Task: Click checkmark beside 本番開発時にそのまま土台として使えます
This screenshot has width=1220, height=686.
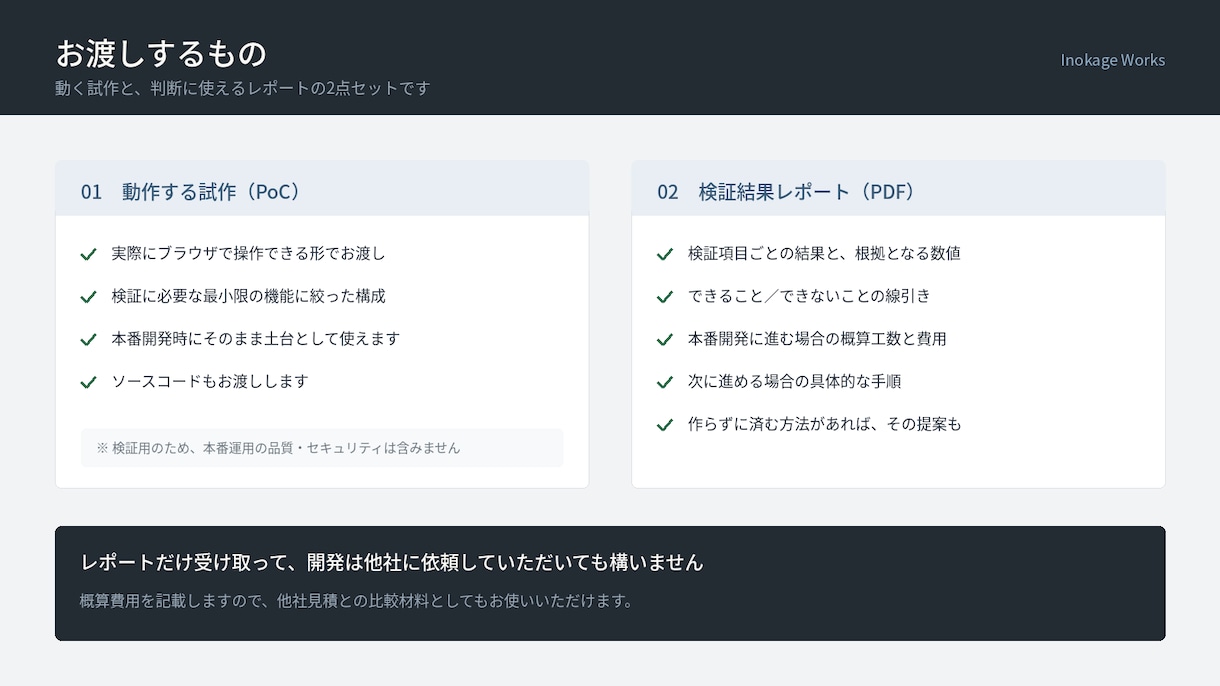Action: pyautogui.click(x=88, y=339)
